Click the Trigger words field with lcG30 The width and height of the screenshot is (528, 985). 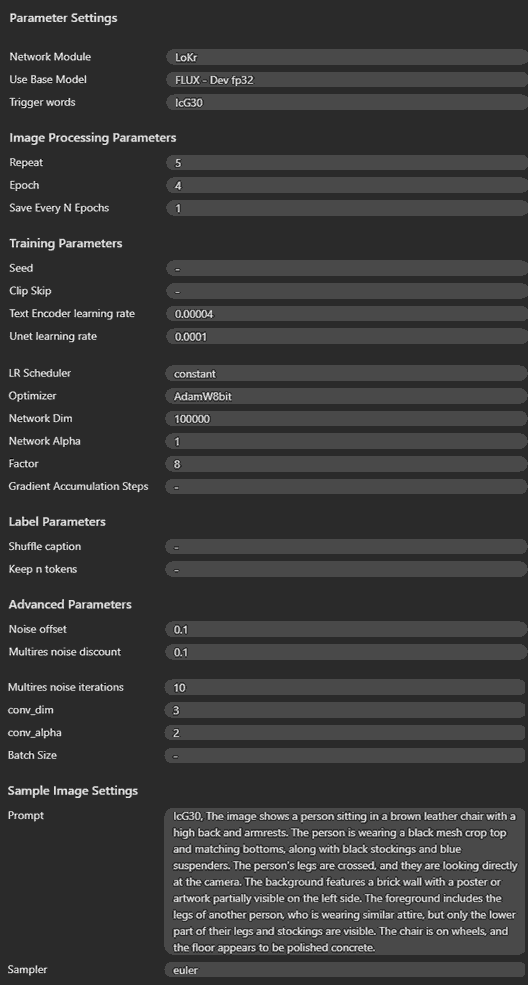point(347,102)
